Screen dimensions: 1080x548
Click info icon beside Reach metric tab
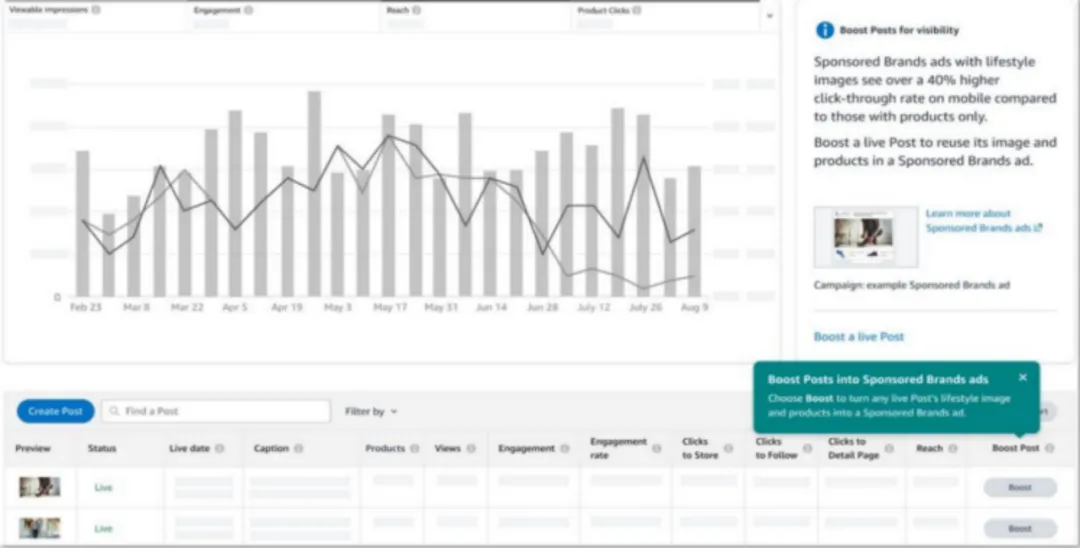tap(417, 10)
